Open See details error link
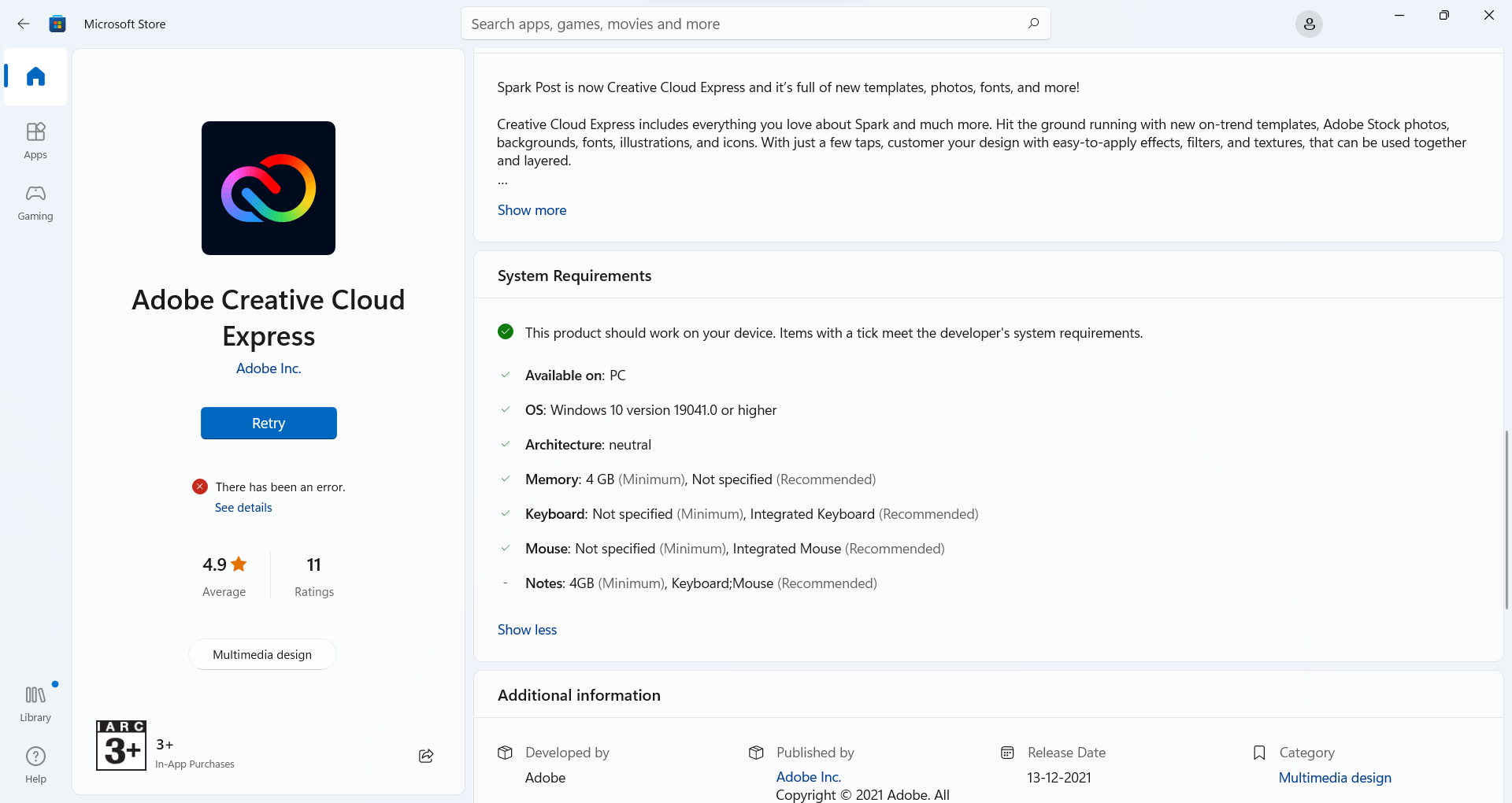Viewport: 1512px width, 803px height. (243, 508)
